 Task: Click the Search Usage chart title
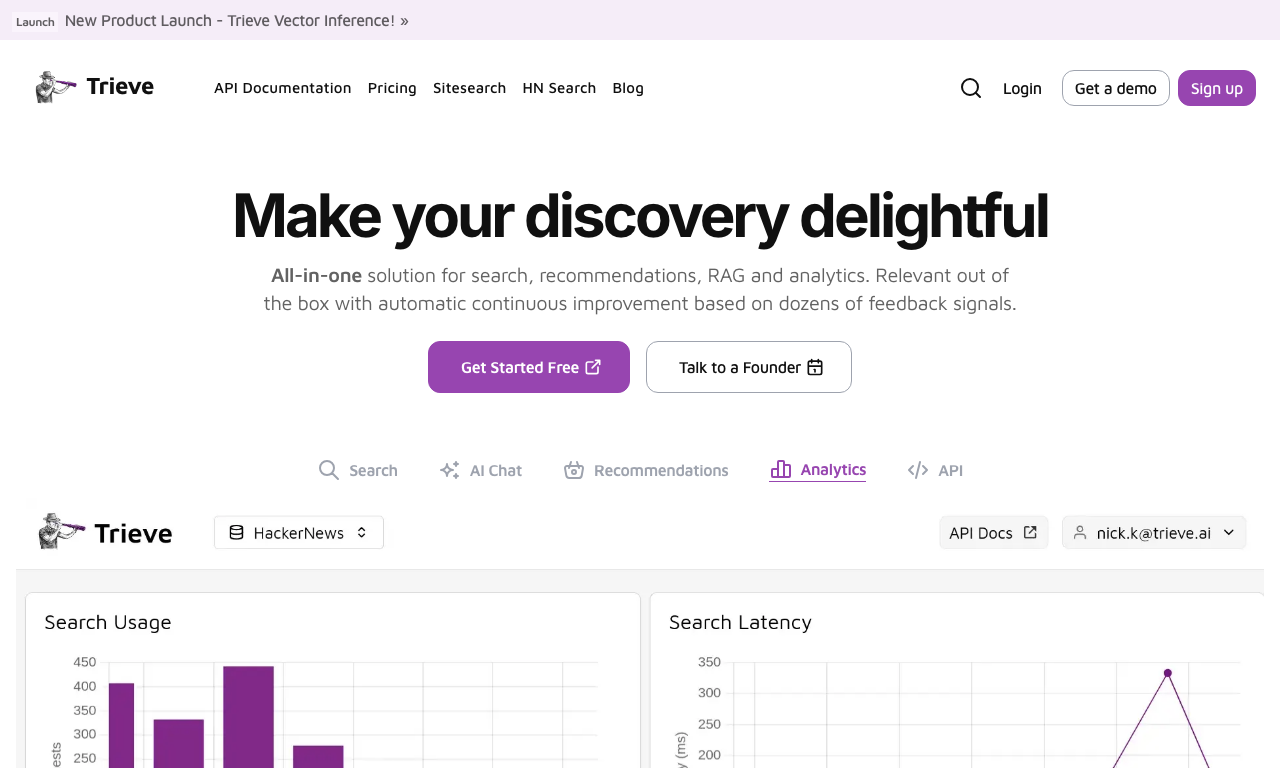[x=108, y=622]
